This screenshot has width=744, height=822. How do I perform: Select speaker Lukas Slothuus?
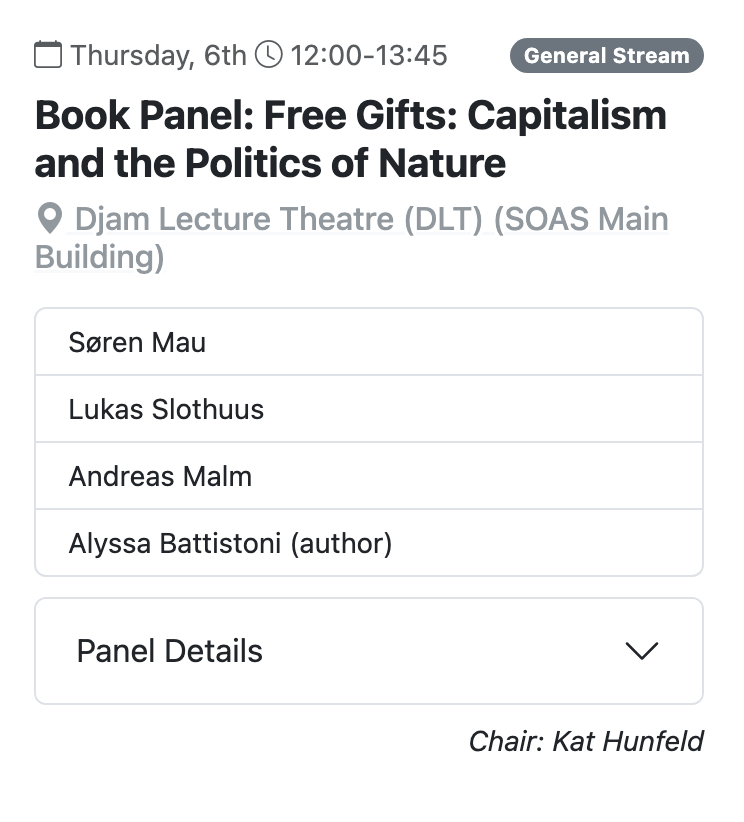point(166,409)
